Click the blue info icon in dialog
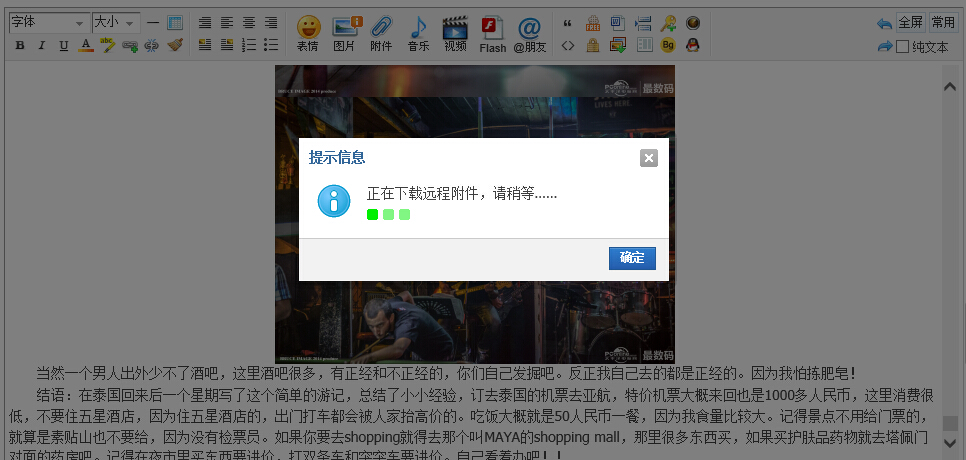 (334, 201)
